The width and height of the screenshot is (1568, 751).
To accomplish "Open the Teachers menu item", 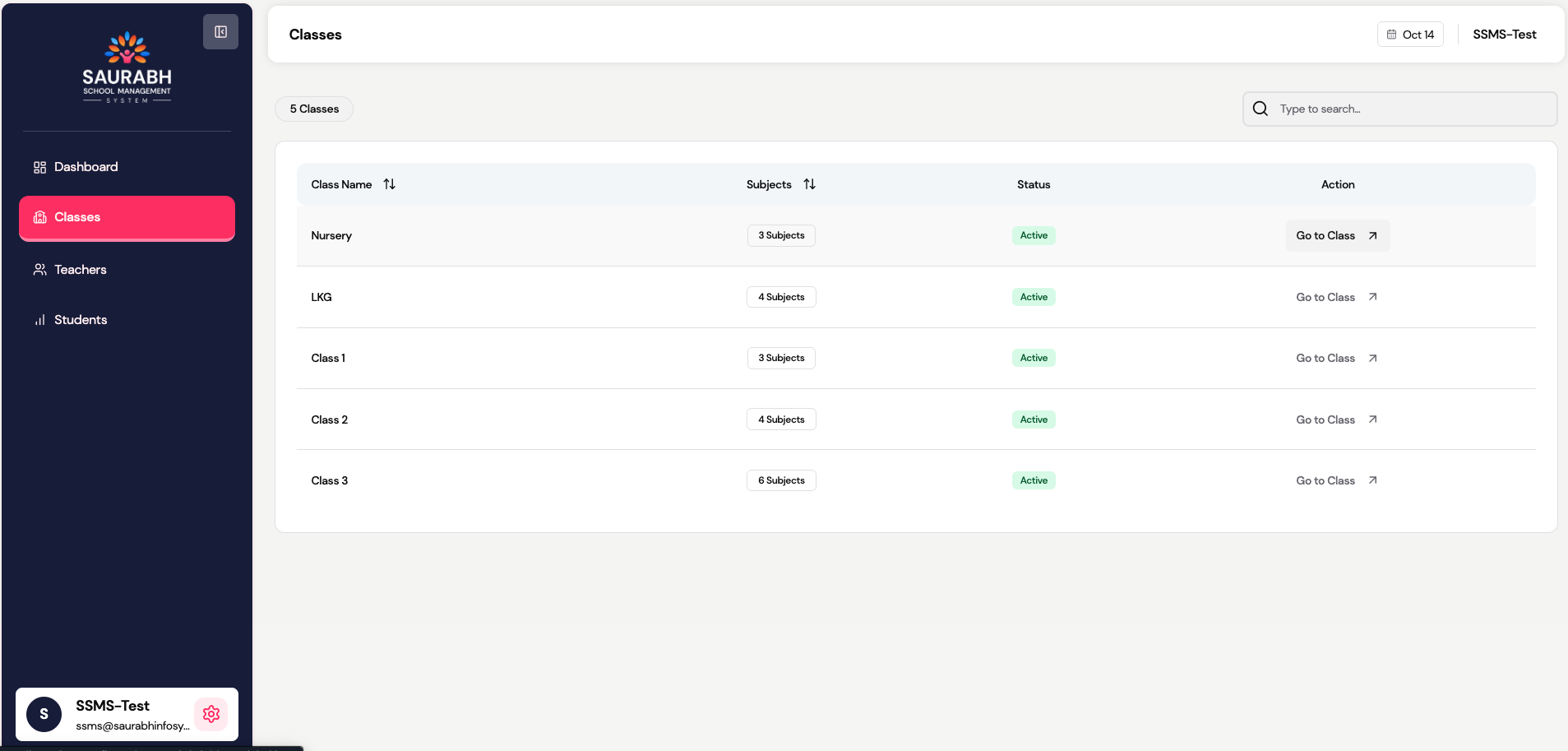I will point(80,270).
